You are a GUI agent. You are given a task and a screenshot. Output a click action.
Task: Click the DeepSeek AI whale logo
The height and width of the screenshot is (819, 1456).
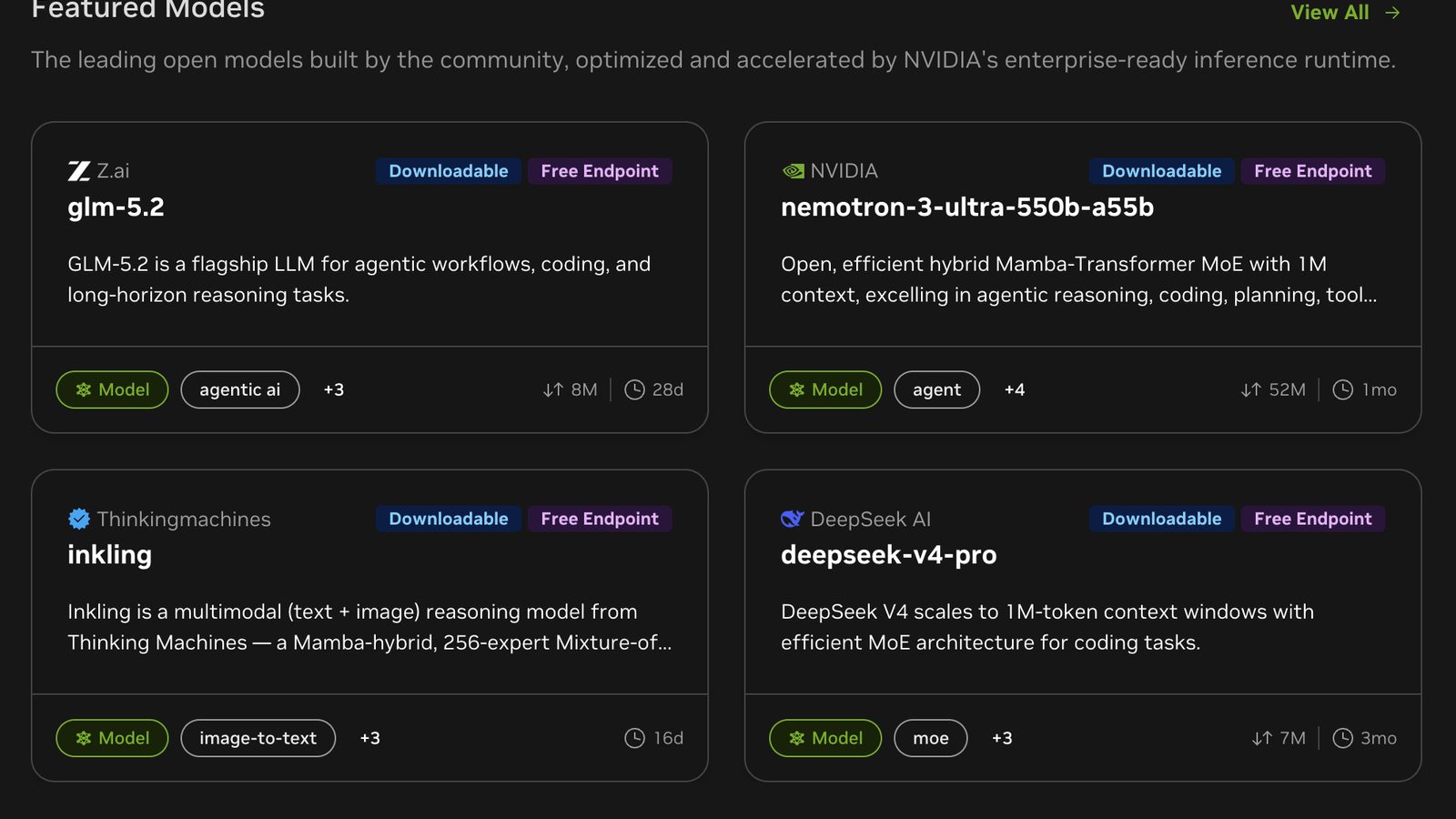pos(793,519)
